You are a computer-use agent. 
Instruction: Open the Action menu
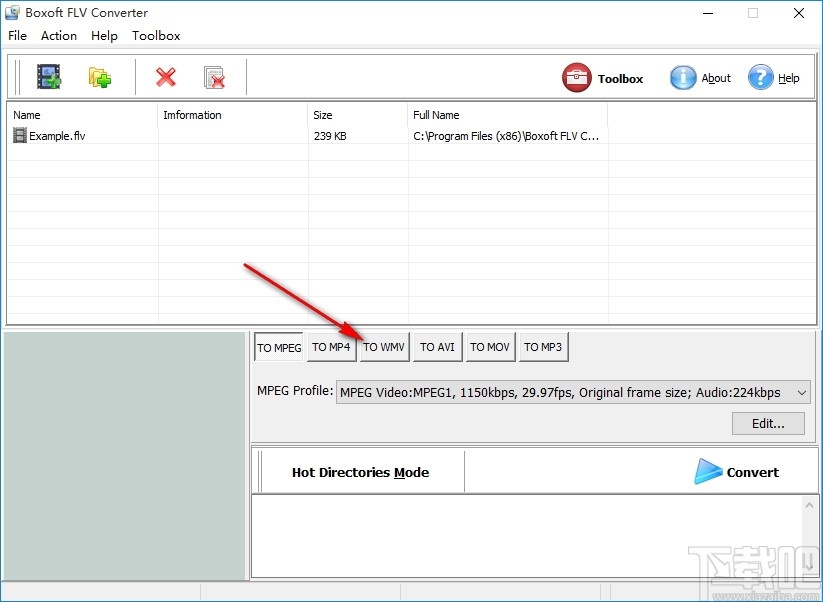(58, 35)
